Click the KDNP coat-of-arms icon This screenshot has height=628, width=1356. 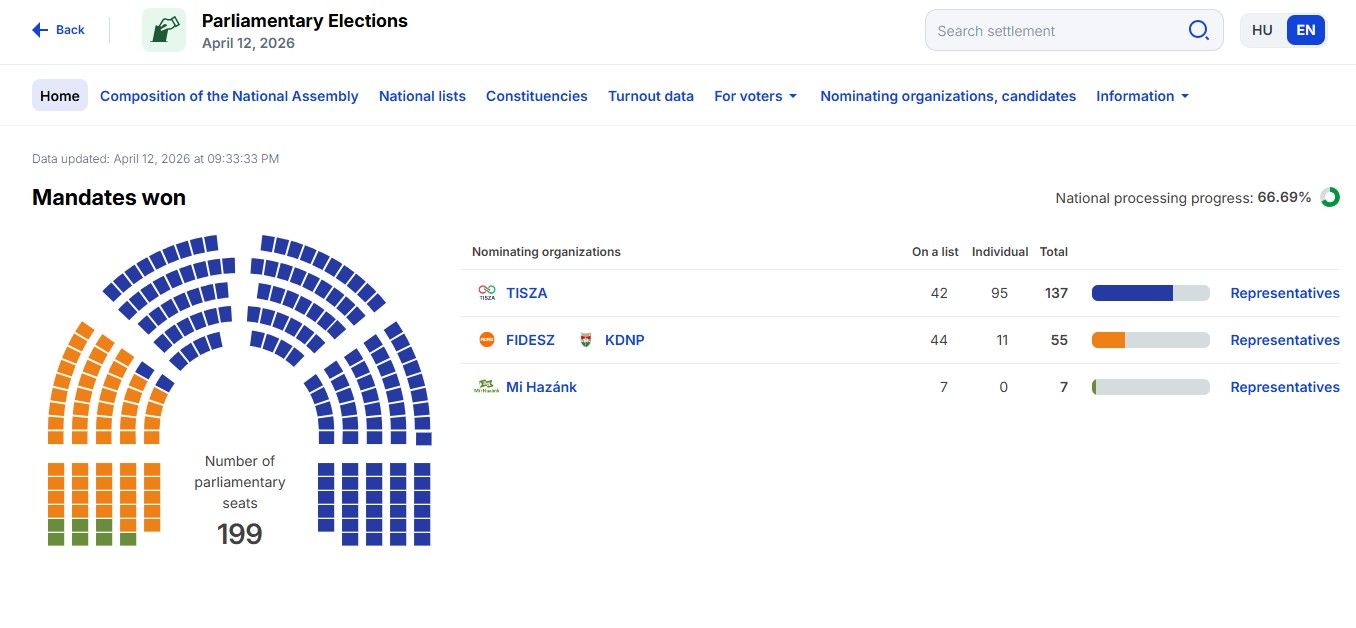pos(587,340)
